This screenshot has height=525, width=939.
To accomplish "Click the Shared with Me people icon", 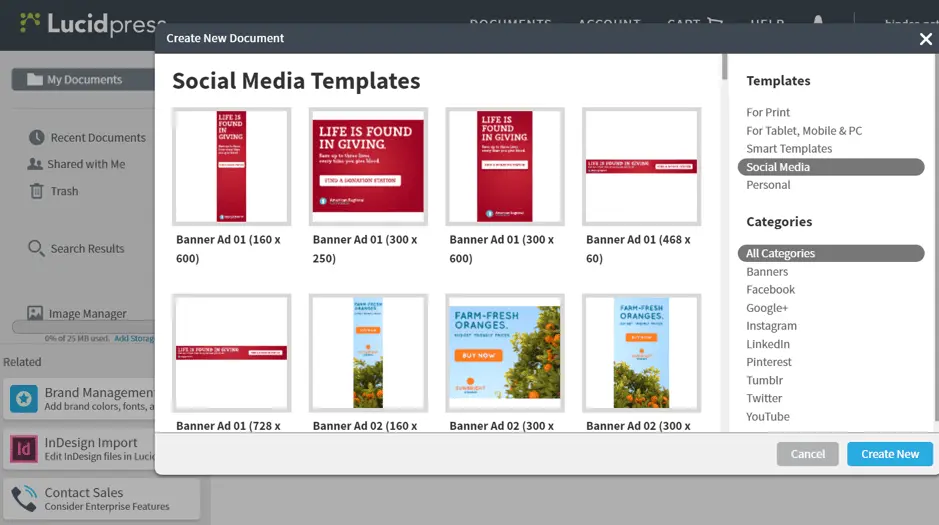I will click(x=36, y=164).
